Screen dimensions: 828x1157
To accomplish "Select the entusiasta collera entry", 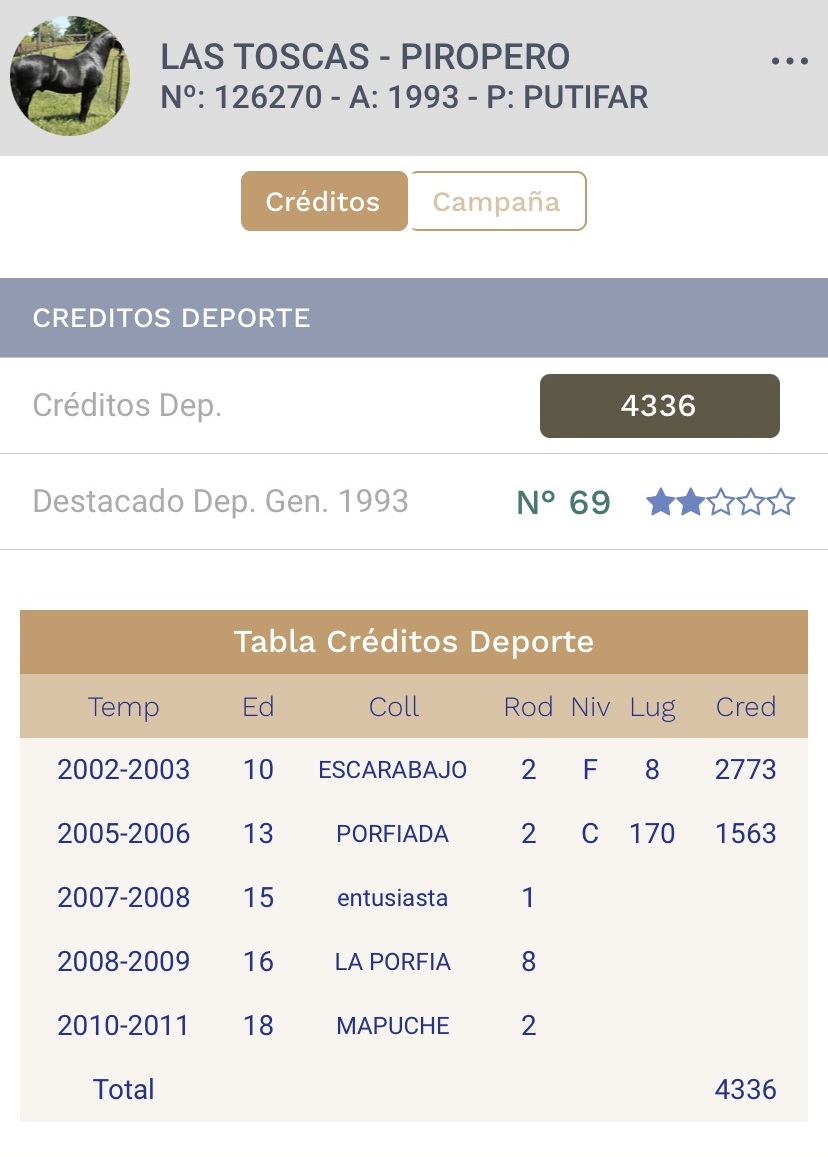I will [x=393, y=898].
